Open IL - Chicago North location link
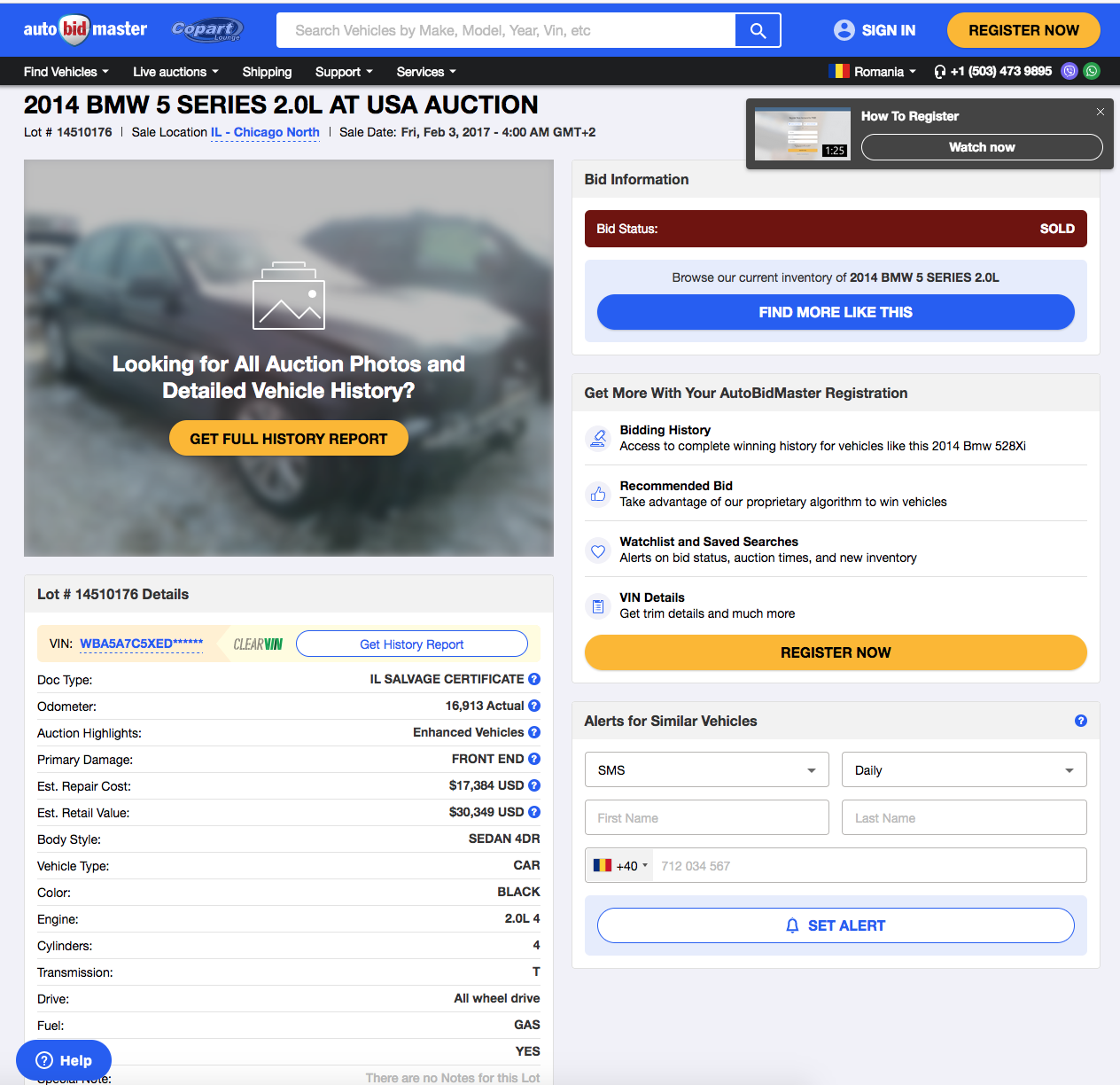The image size is (1120, 1085). click(265, 132)
